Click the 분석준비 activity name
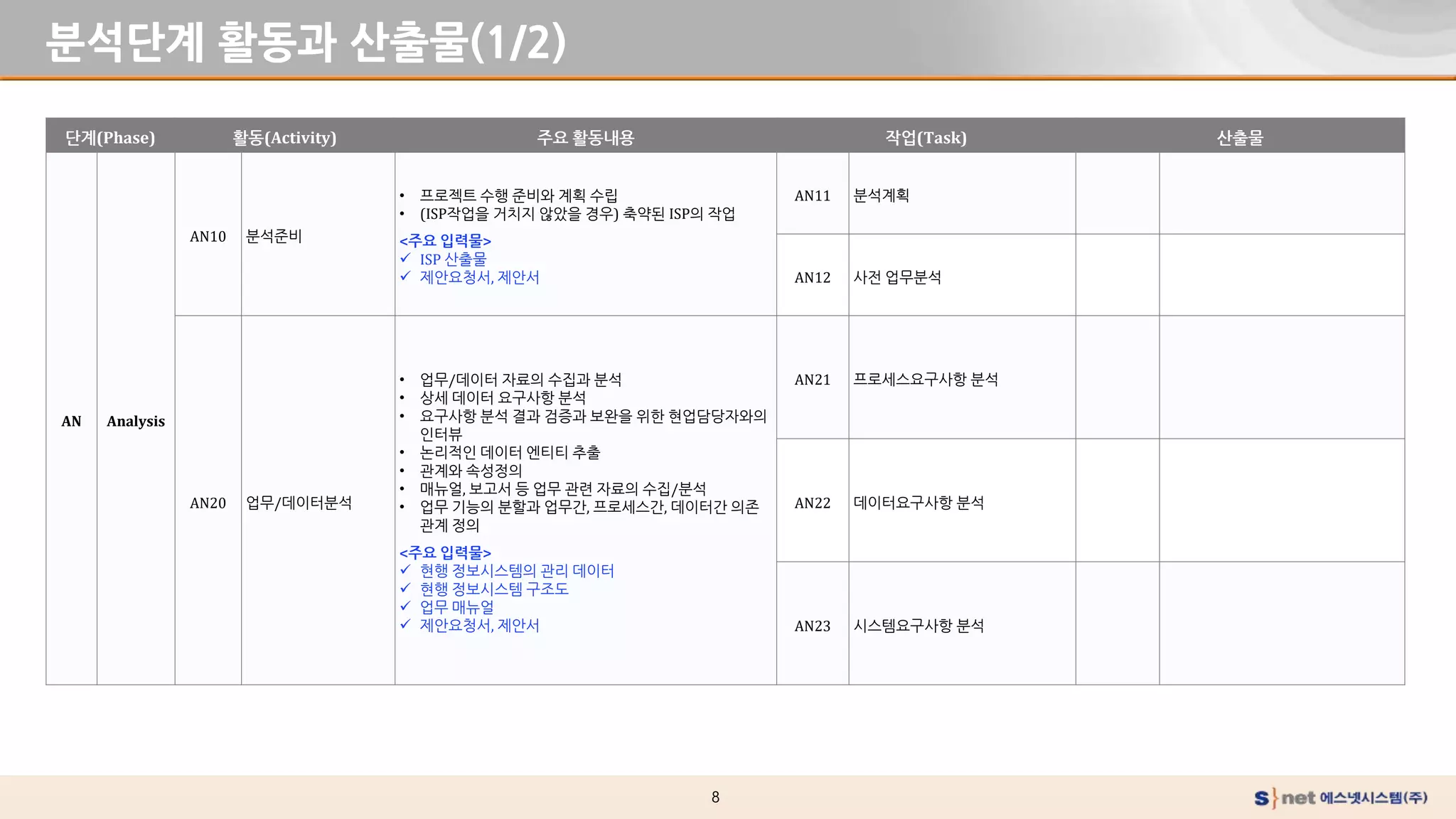1456x819 pixels. coord(274,236)
